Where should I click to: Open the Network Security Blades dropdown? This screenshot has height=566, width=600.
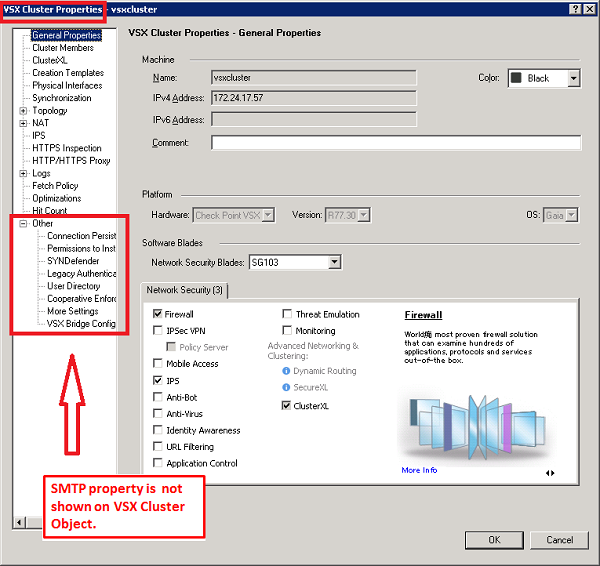click(334, 262)
